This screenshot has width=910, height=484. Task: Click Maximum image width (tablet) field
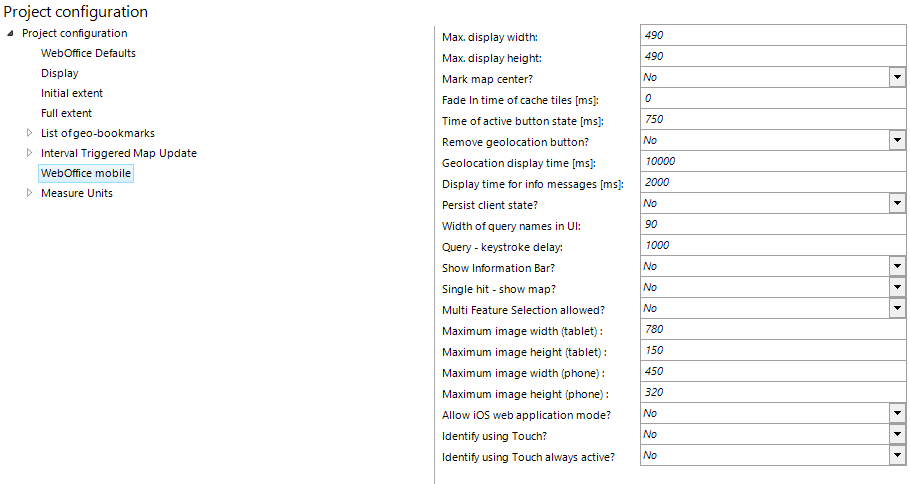(x=771, y=330)
